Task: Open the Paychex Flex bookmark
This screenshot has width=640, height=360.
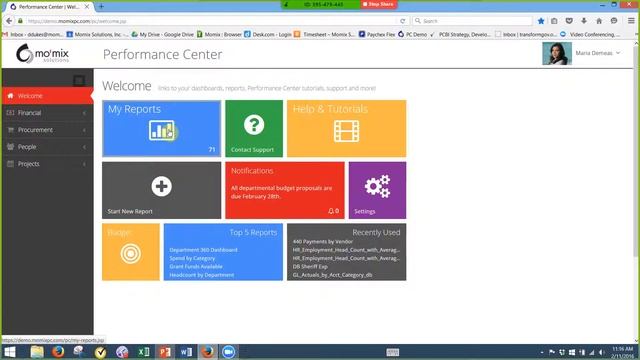Action: click(377, 35)
